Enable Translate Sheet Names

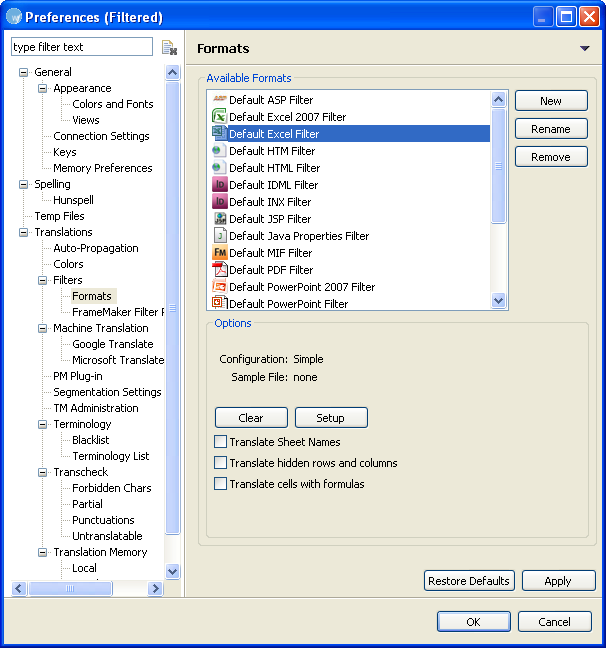tap(220, 441)
